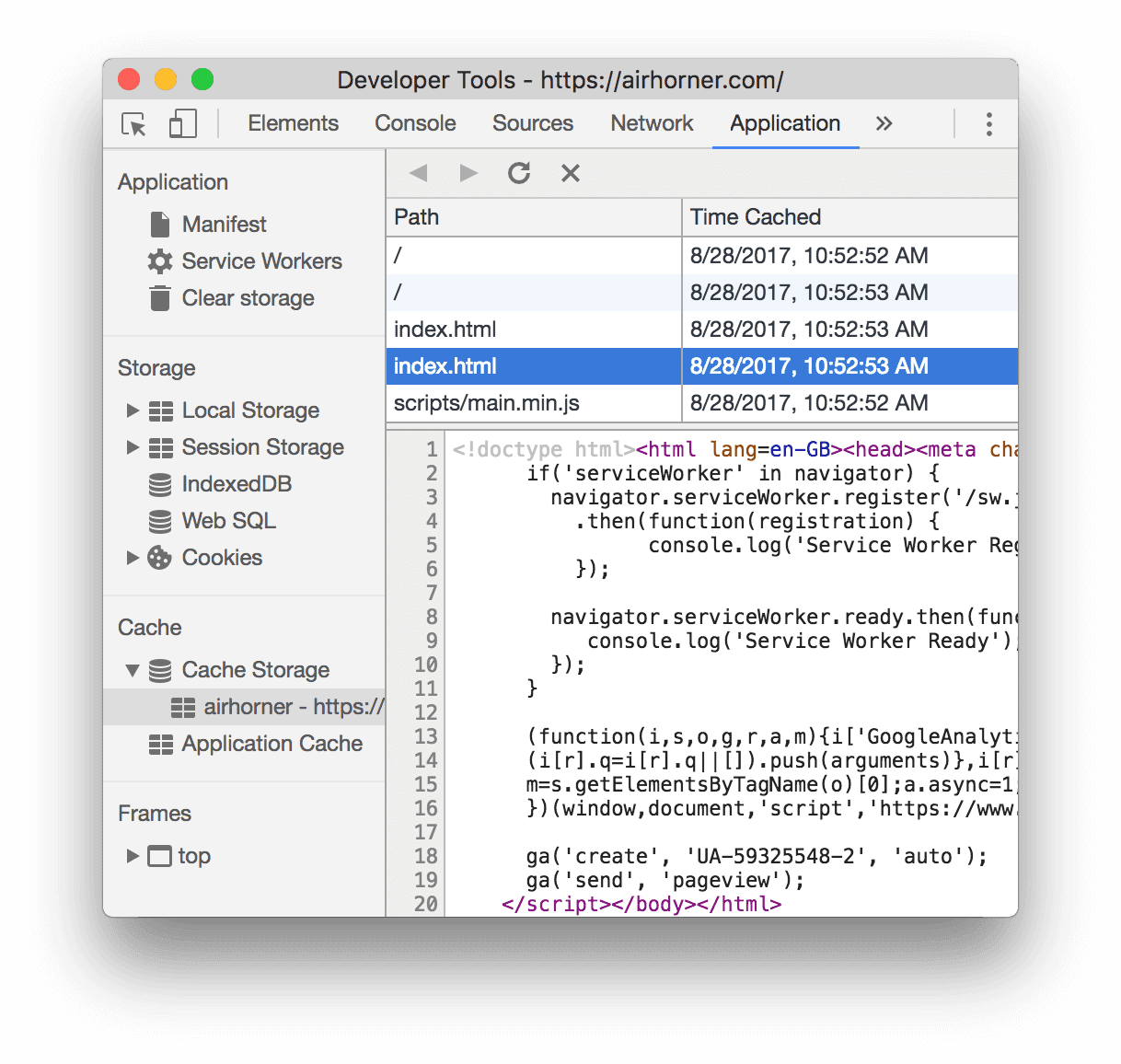Collapse the Cache Storage tree
This screenshot has height=1064, width=1121.
click(133, 670)
